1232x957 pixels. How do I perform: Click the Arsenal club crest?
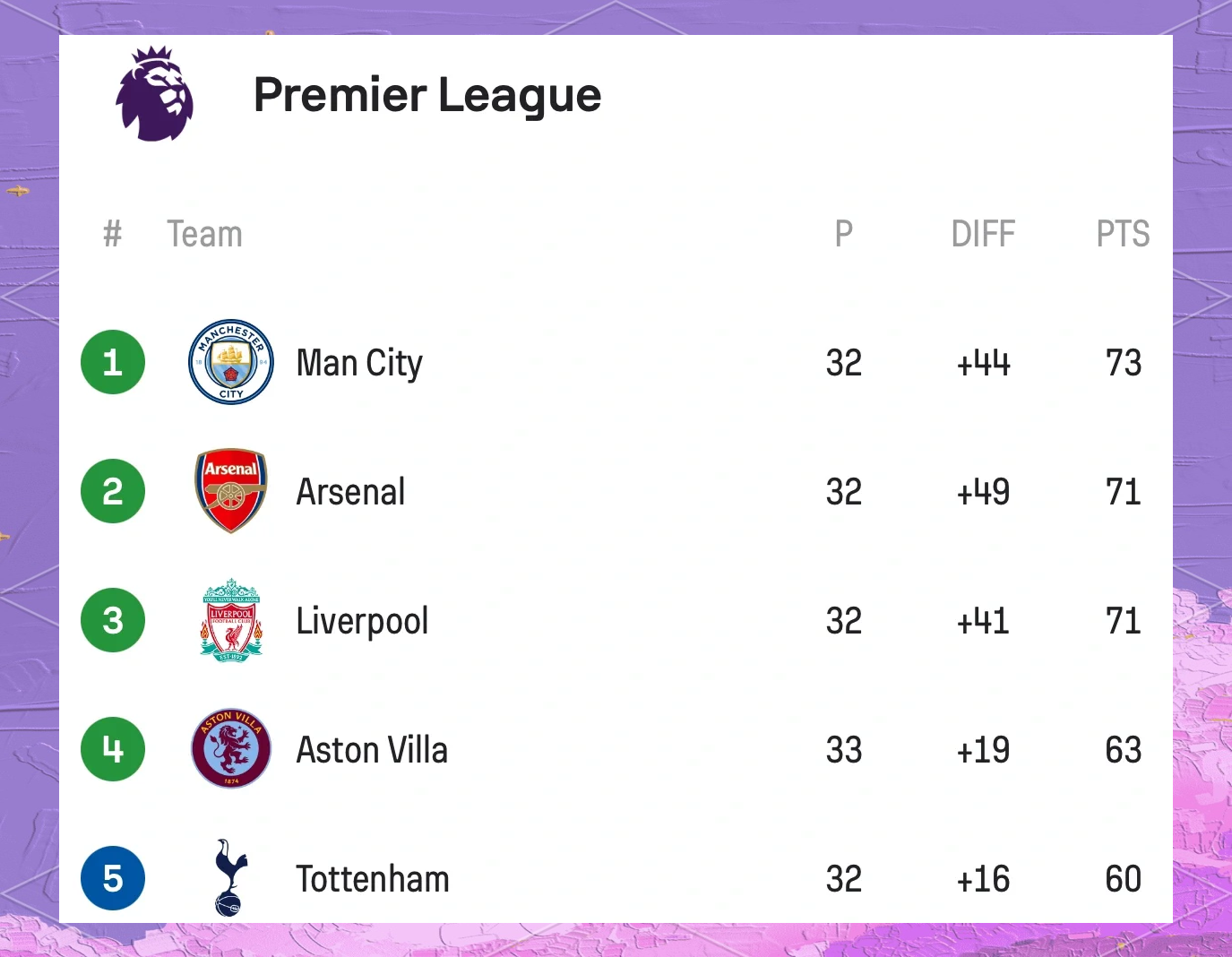[231, 491]
